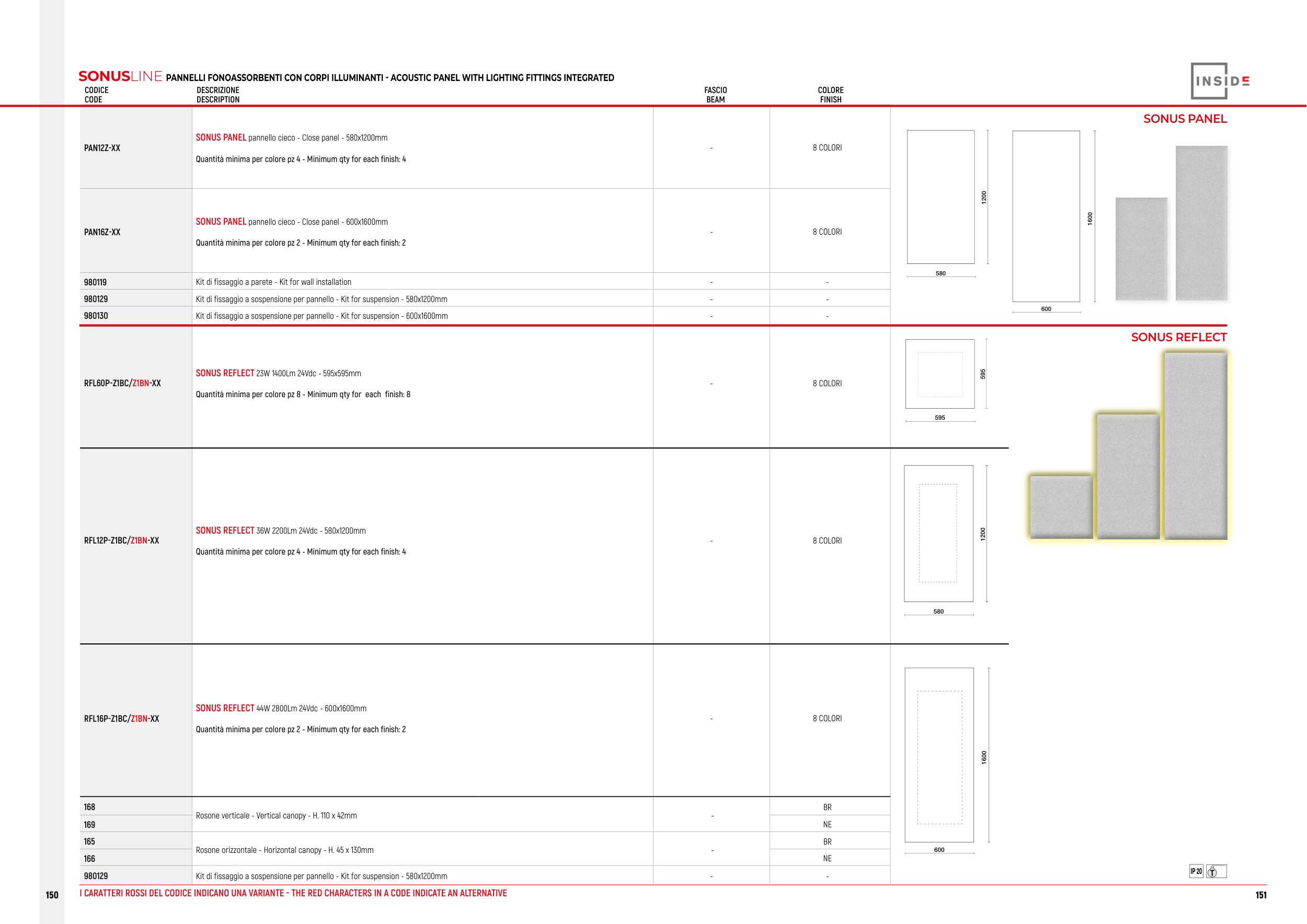Click the 580x1200 blank panel outline drawing
1307x924 pixels.
[x=941, y=197]
